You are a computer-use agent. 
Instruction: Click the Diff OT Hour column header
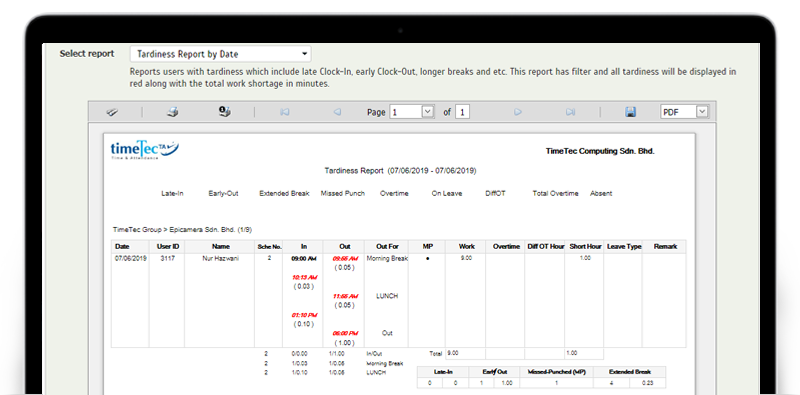(545, 246)
